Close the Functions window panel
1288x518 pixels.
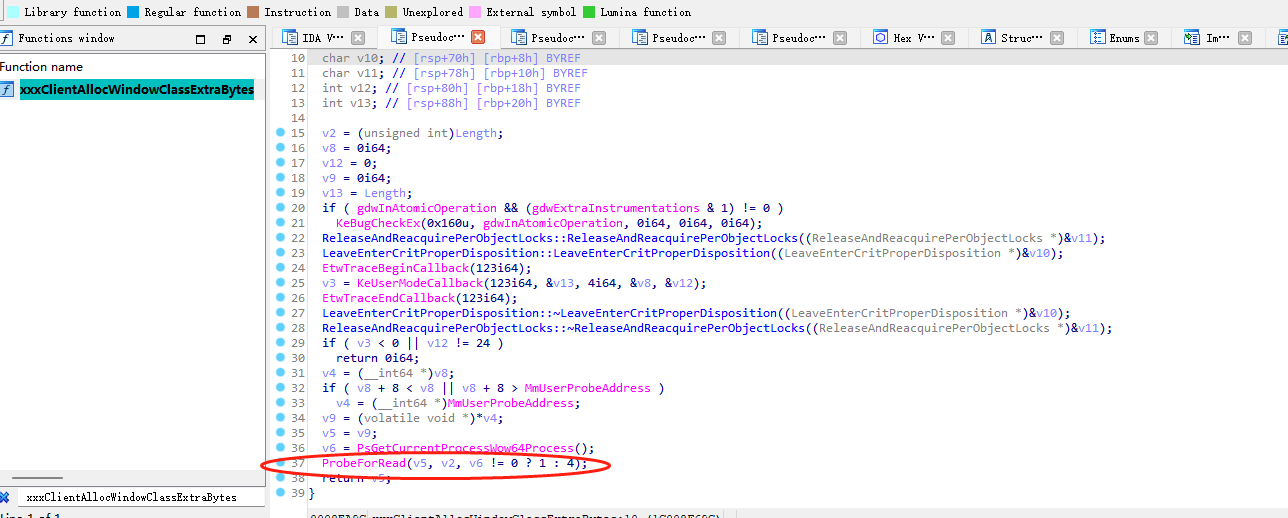[253, 39]
